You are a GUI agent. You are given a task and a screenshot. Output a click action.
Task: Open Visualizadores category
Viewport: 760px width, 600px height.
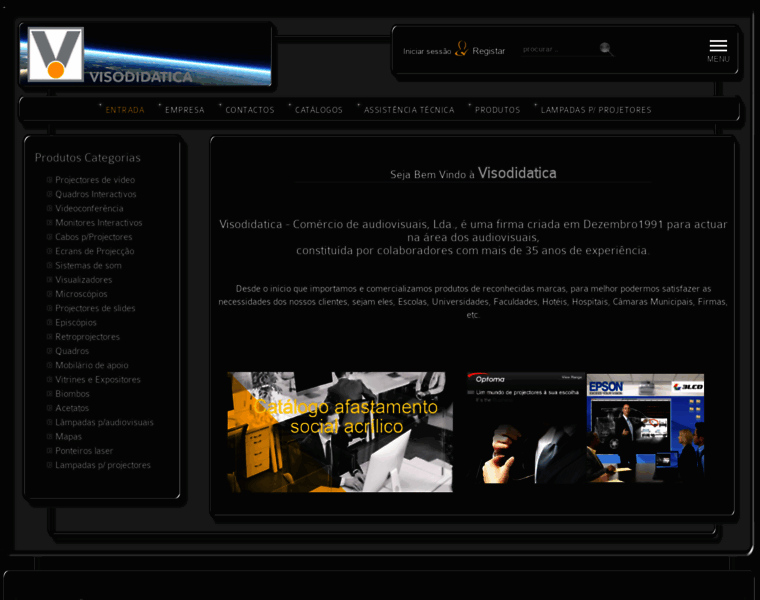coord(83,280)
